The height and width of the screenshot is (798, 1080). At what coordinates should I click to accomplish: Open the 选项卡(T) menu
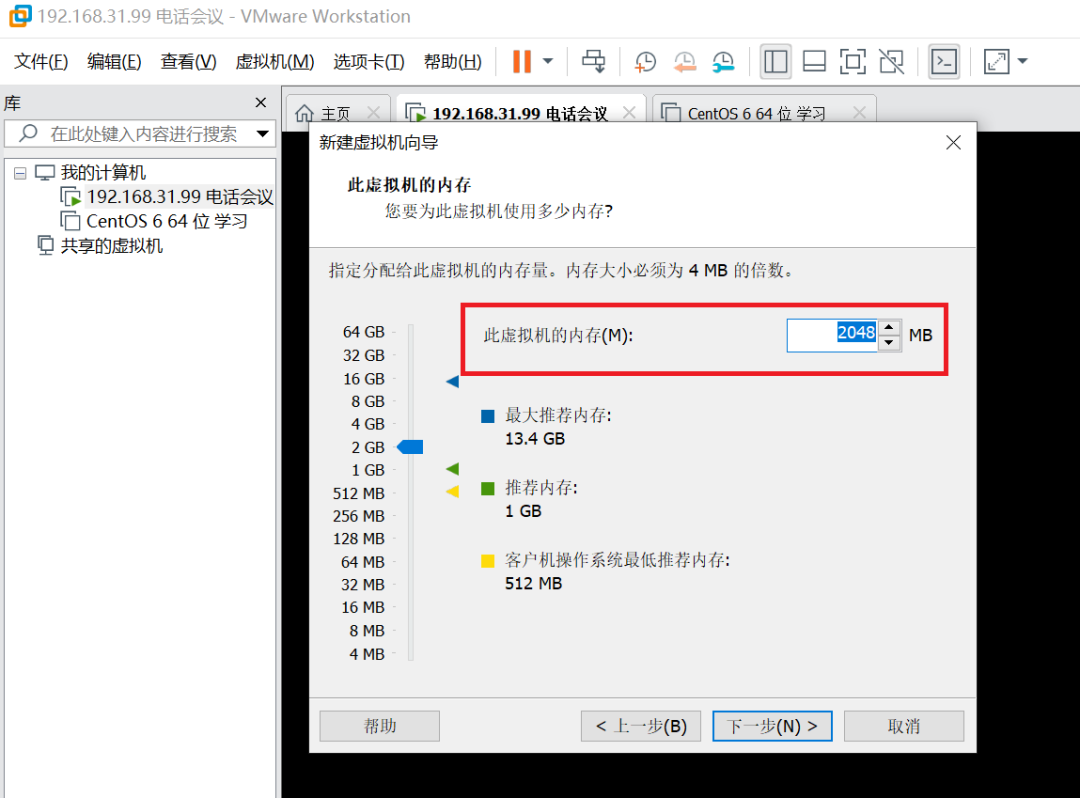[x=368, y=61]
